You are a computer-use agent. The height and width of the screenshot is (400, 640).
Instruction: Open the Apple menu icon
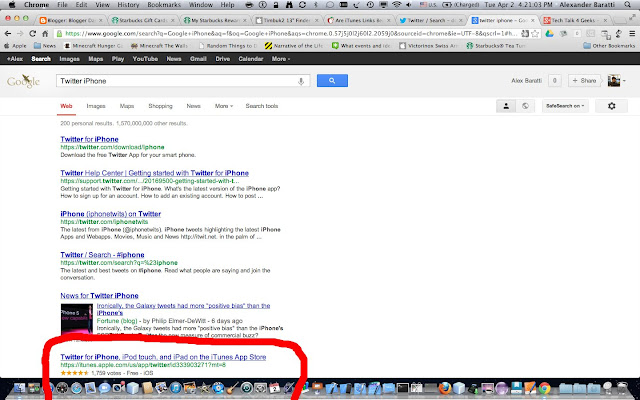tap(12, 5)
